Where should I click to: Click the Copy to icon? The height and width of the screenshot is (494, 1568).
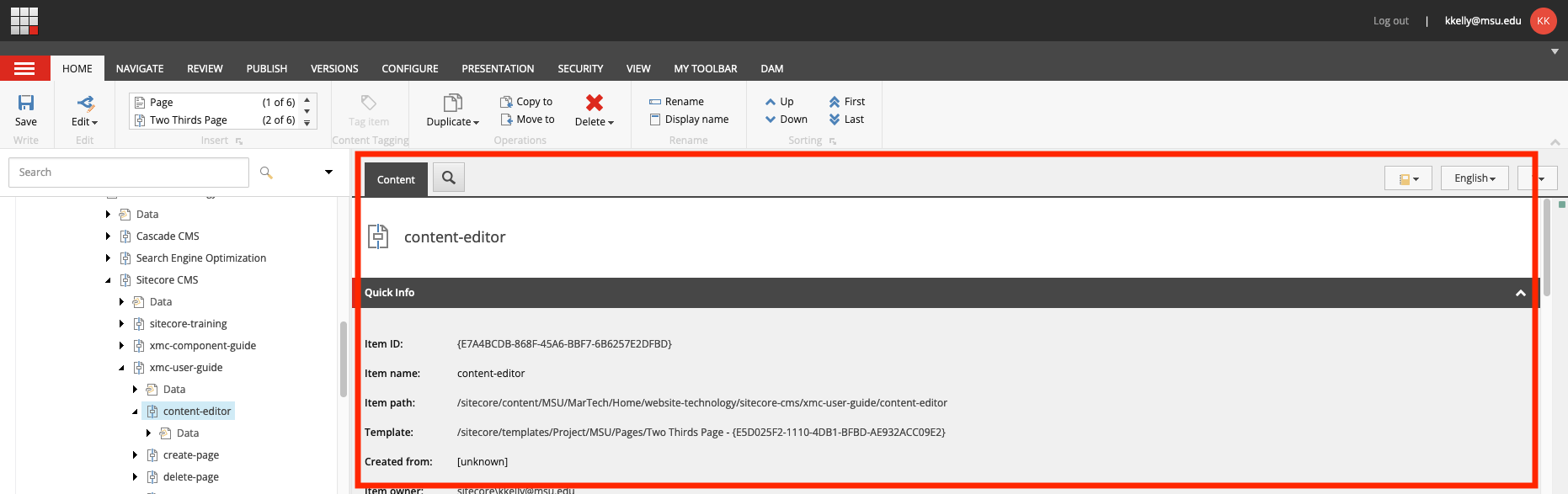coord(506,102)
